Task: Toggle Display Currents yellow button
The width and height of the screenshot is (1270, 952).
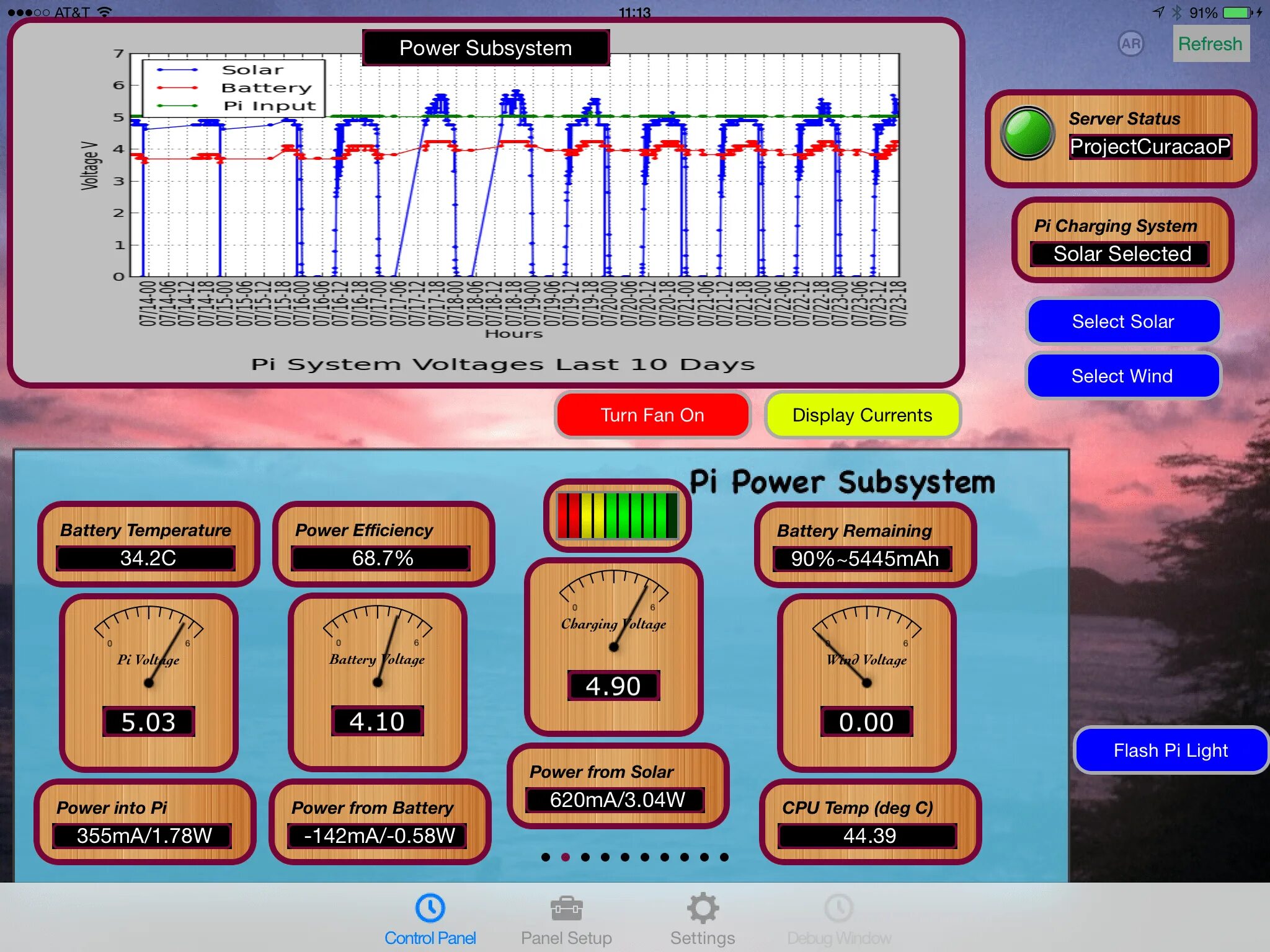Action: (862, 415)
